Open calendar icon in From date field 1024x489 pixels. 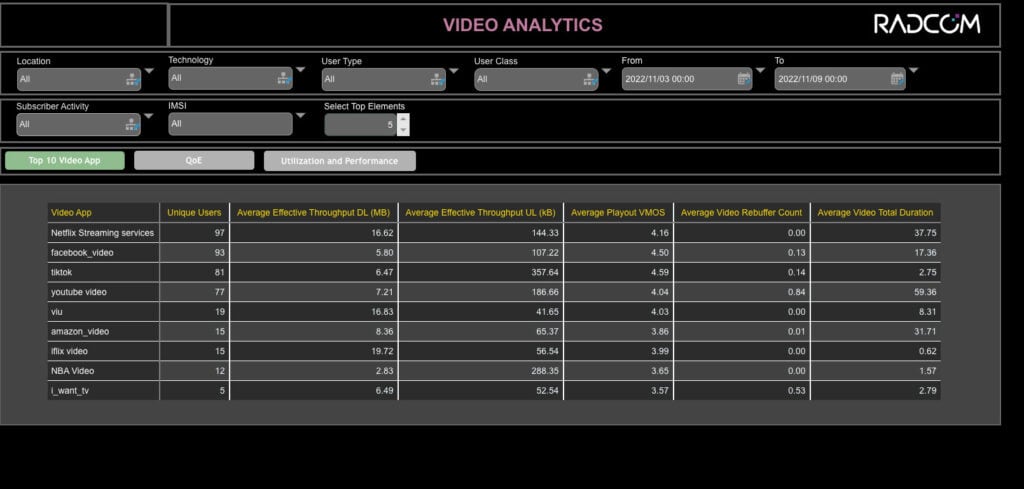(744, 79)
